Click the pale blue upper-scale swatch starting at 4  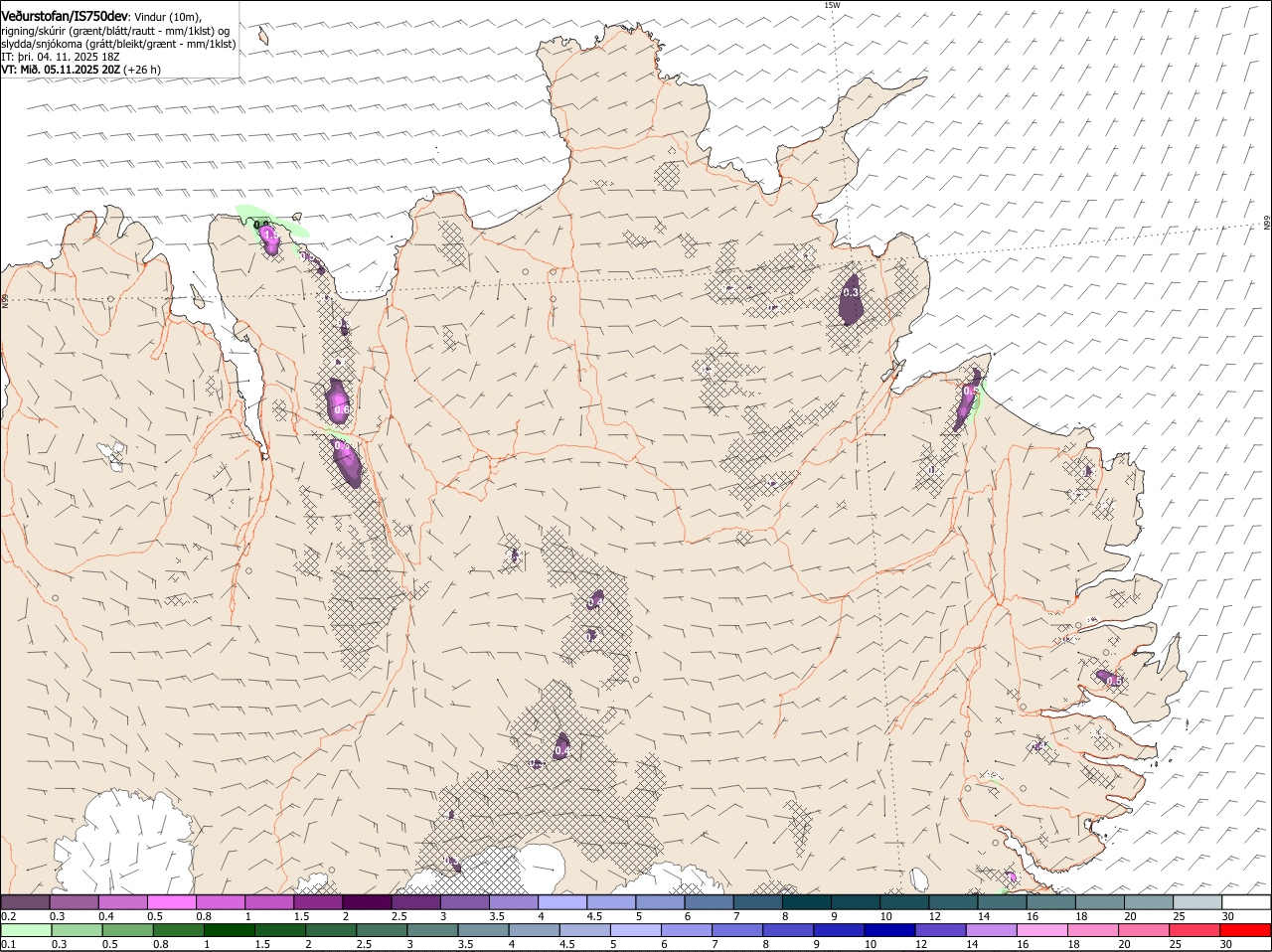pyautogui.click(x=562, y=902)
